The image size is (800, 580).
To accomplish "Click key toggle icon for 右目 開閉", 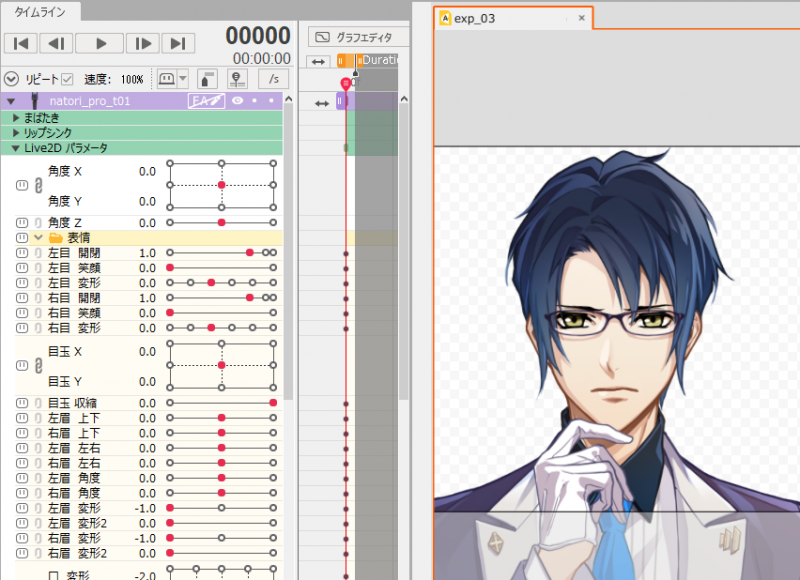I will click(x=21, y=298).
